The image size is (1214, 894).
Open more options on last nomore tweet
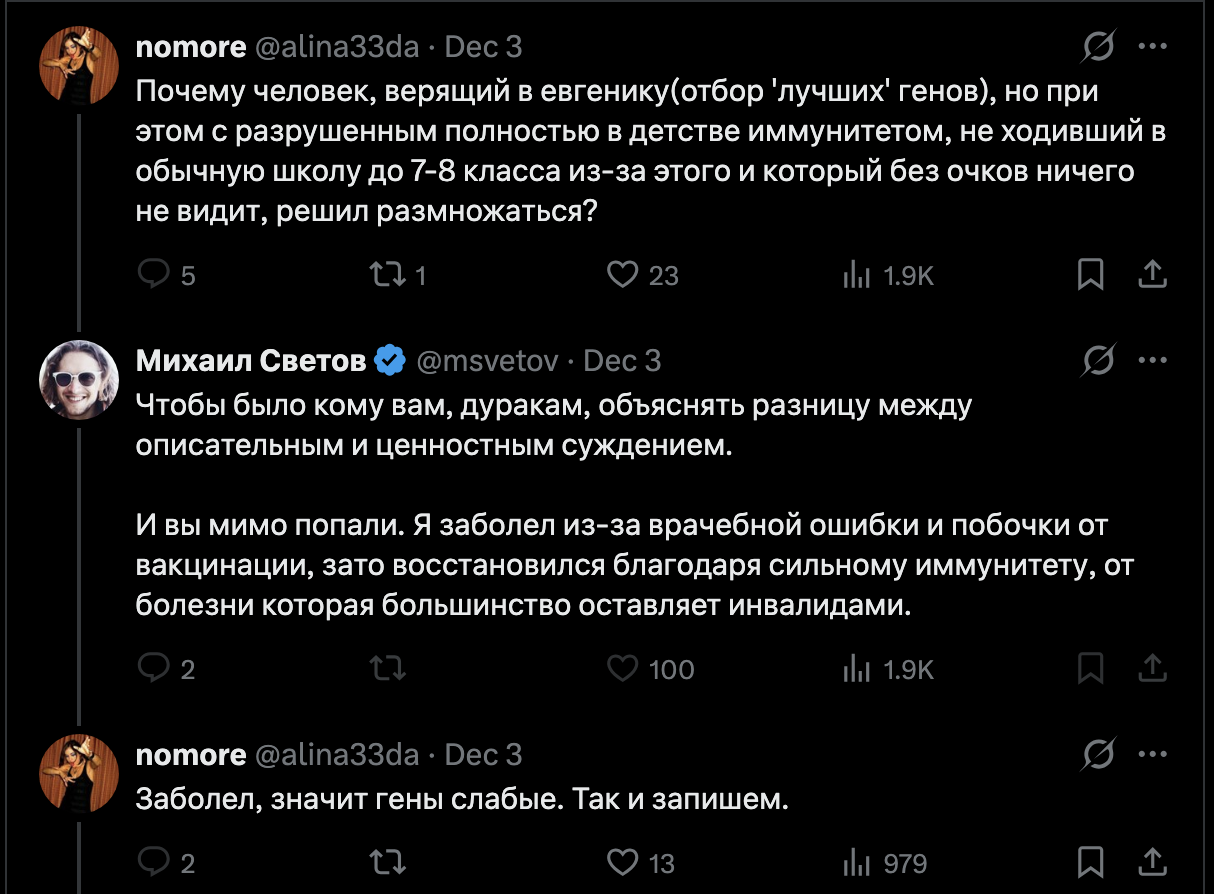tap(1153, 755)
